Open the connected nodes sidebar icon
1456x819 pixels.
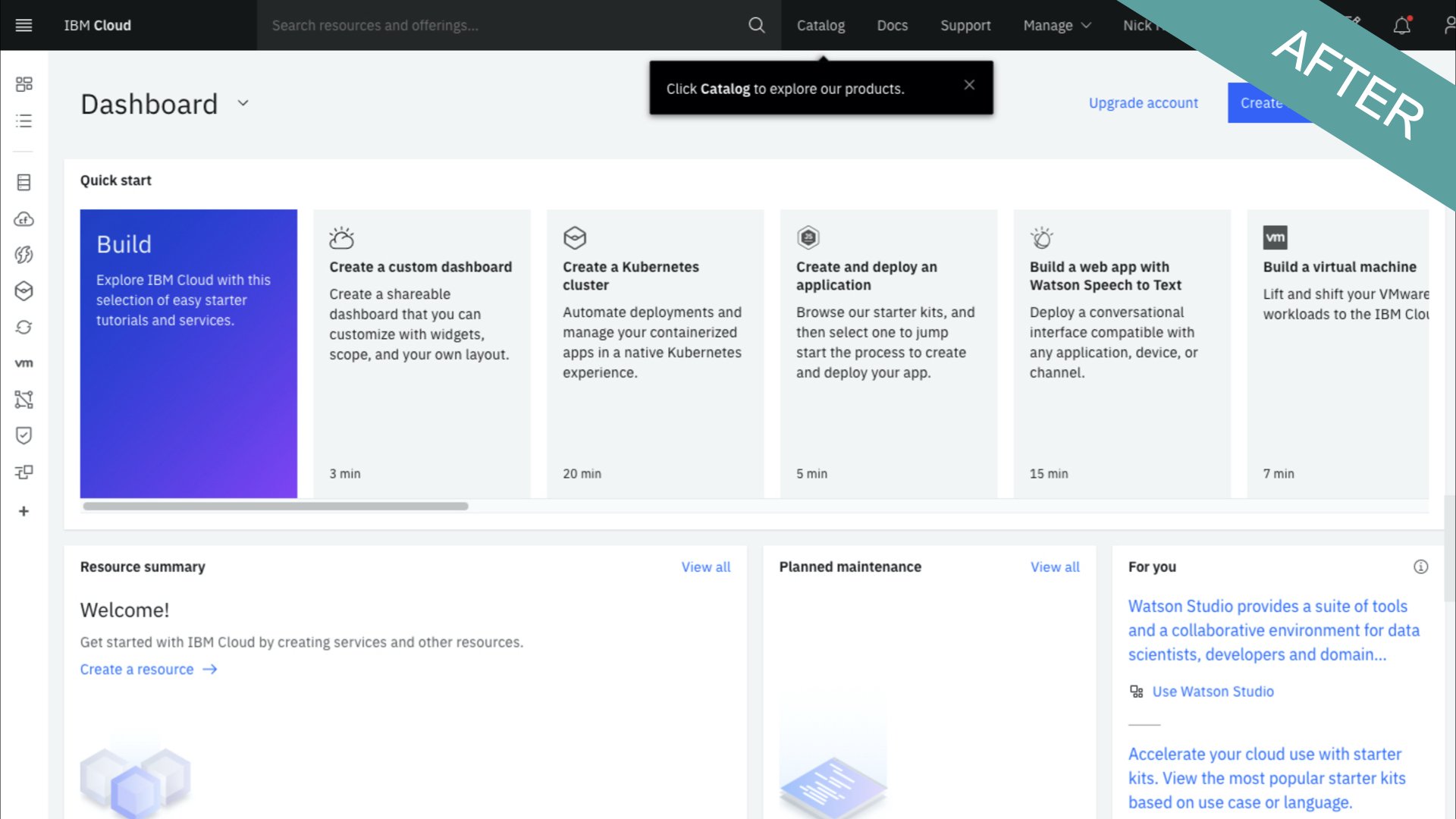tap(24, 400)
